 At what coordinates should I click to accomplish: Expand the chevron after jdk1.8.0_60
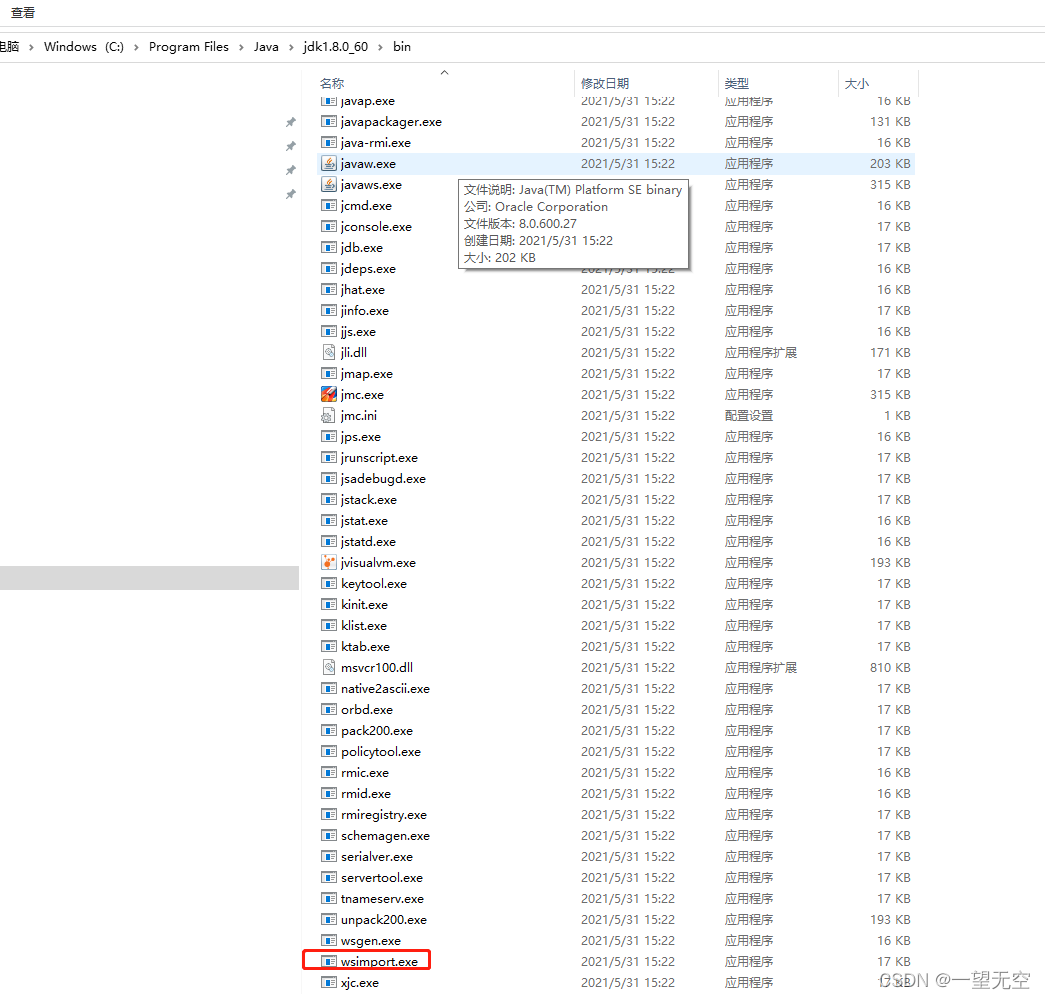(x=381, y=47)
